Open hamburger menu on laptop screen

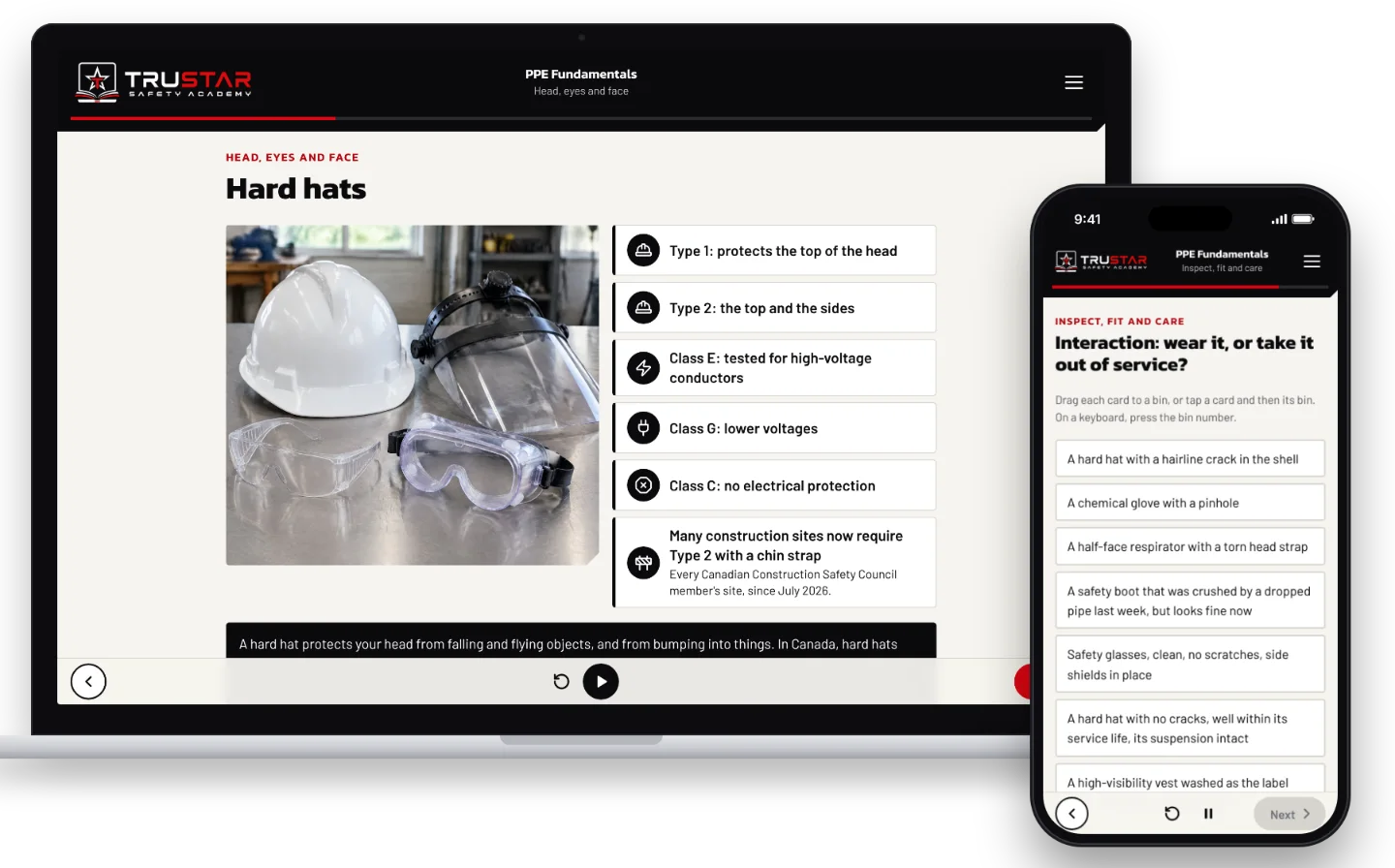tap(1073, 82)
